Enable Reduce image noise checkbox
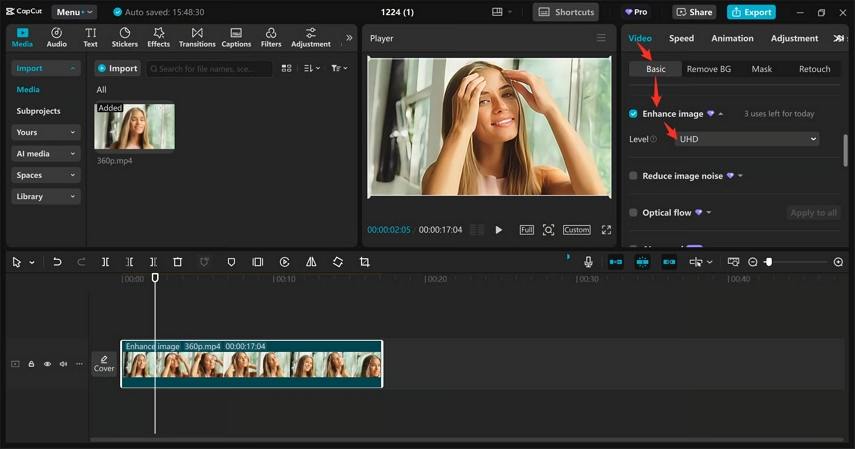 click(x=633, y=176)
